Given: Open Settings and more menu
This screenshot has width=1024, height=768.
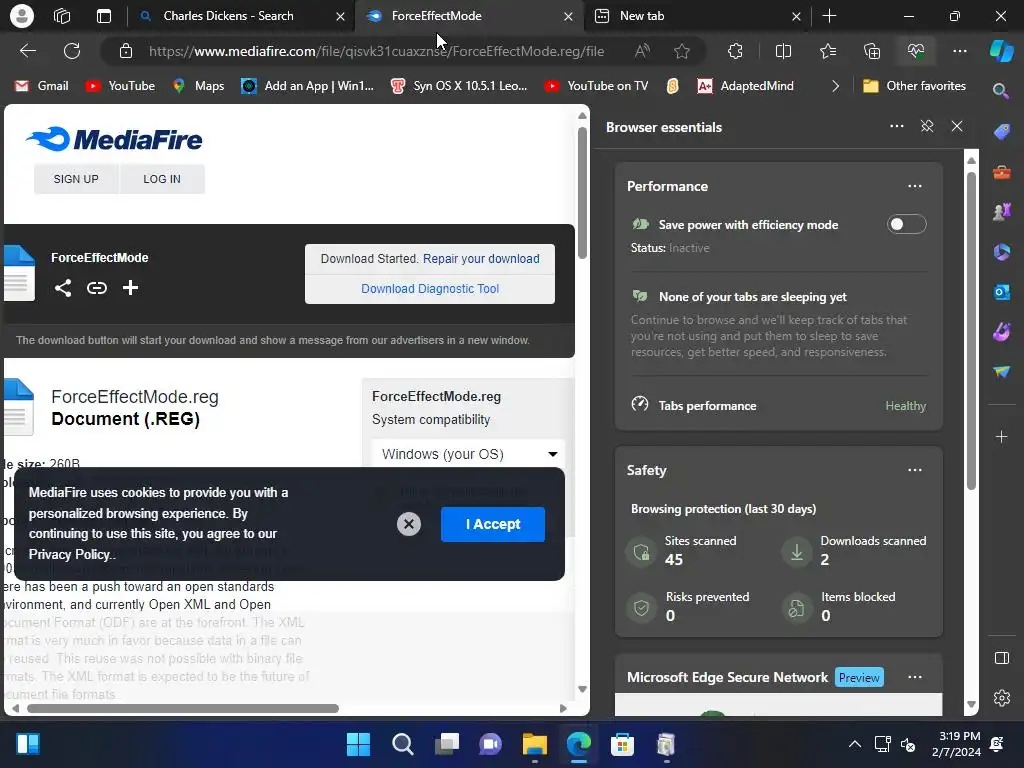Looking at the screenshot, I should point(959,51).
